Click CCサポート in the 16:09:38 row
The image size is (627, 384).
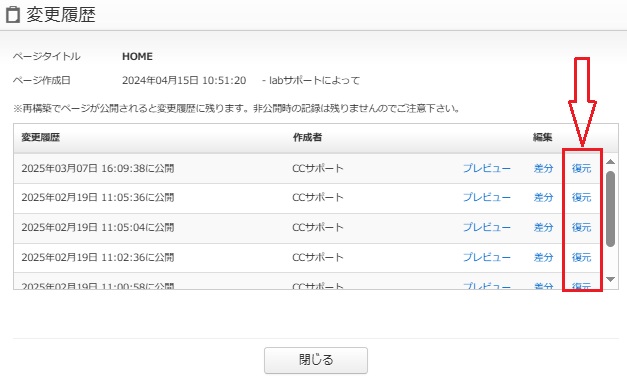pyautogui.click(x=318, y=168)
